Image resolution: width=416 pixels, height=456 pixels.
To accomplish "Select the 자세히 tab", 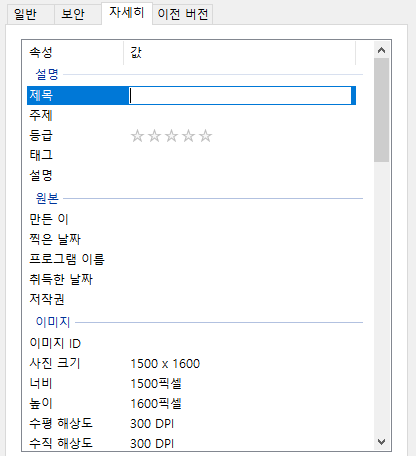I will pos(127,13).
